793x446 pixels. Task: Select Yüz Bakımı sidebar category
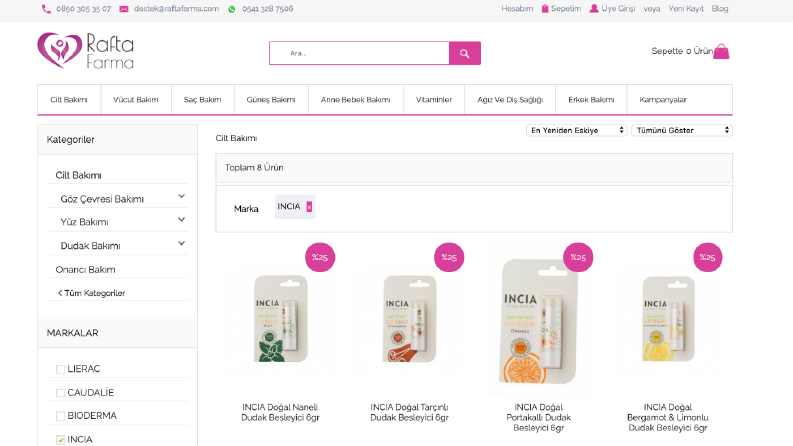(x=84, y=222)
